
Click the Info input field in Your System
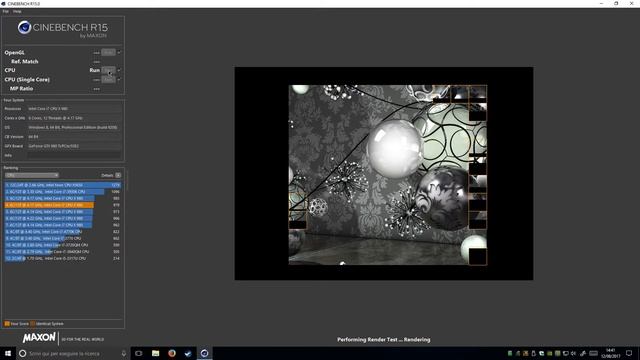click(x=74, y=156)
